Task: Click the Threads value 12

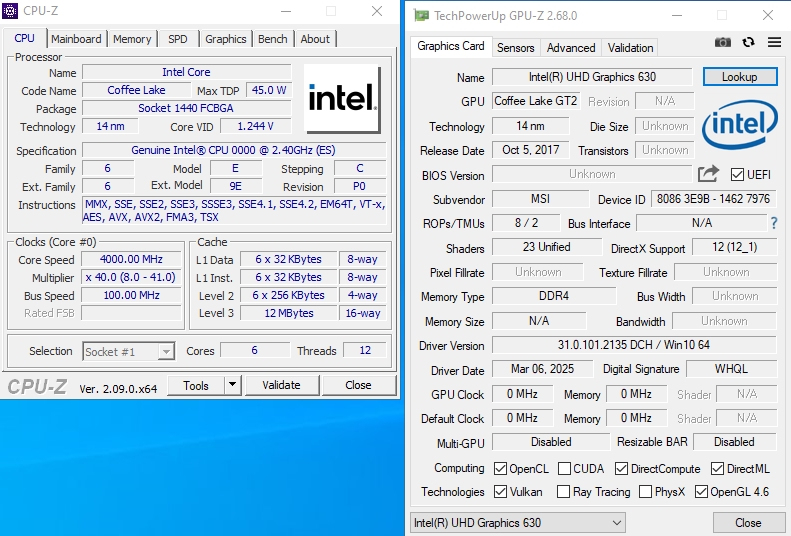Action: tap(365, 350)
